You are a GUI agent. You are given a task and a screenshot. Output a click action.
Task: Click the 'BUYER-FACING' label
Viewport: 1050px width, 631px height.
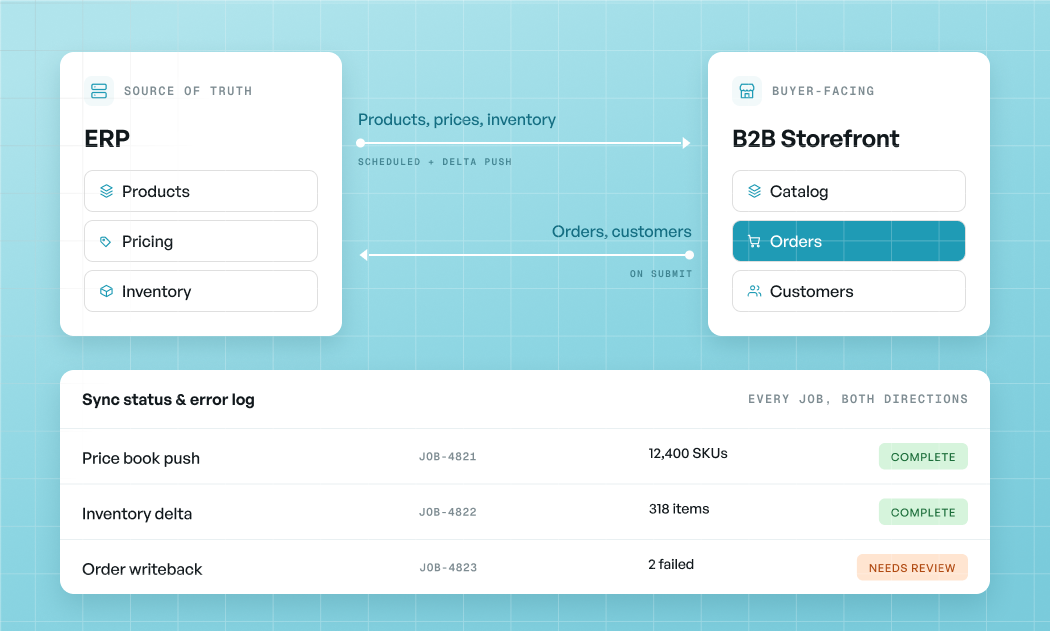[x=823, y=91]
